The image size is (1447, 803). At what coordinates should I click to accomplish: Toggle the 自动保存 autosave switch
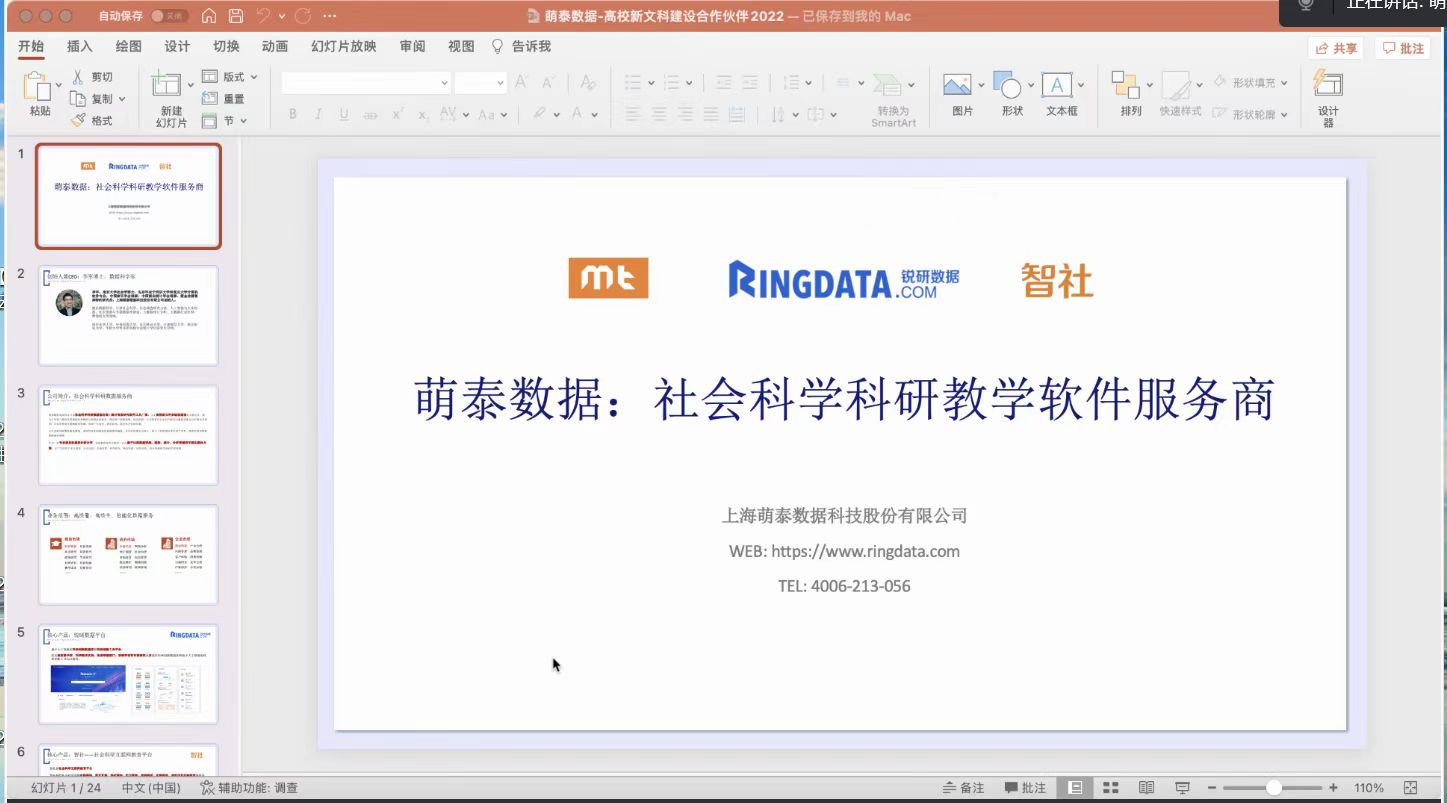tap(169, 16)
